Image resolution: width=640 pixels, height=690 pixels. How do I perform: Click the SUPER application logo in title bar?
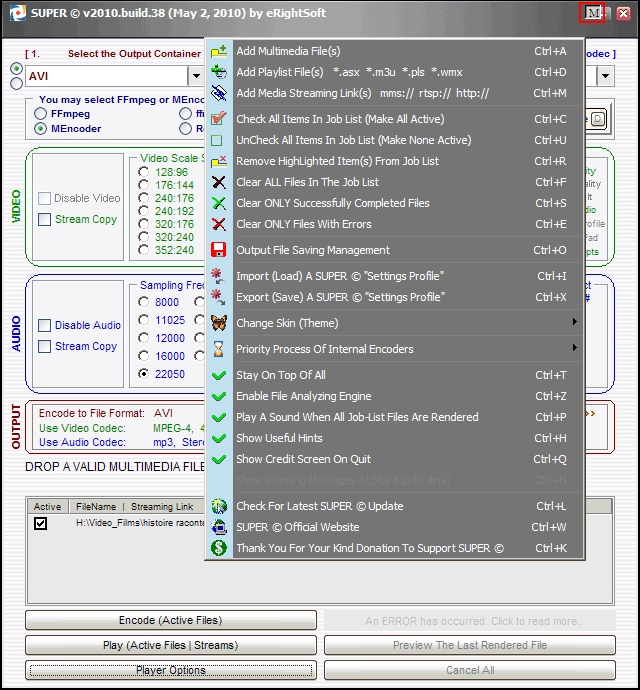(17, 13)
